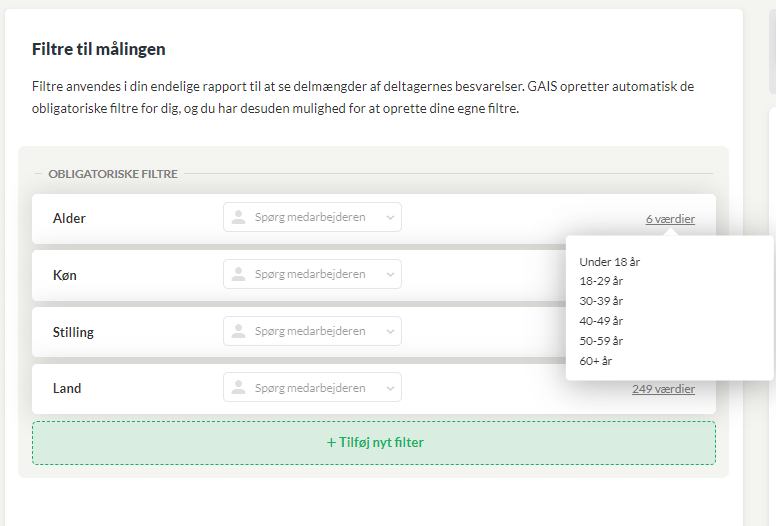
Task: Select '30-39 år' in the values popup
Action: [601, 301]
